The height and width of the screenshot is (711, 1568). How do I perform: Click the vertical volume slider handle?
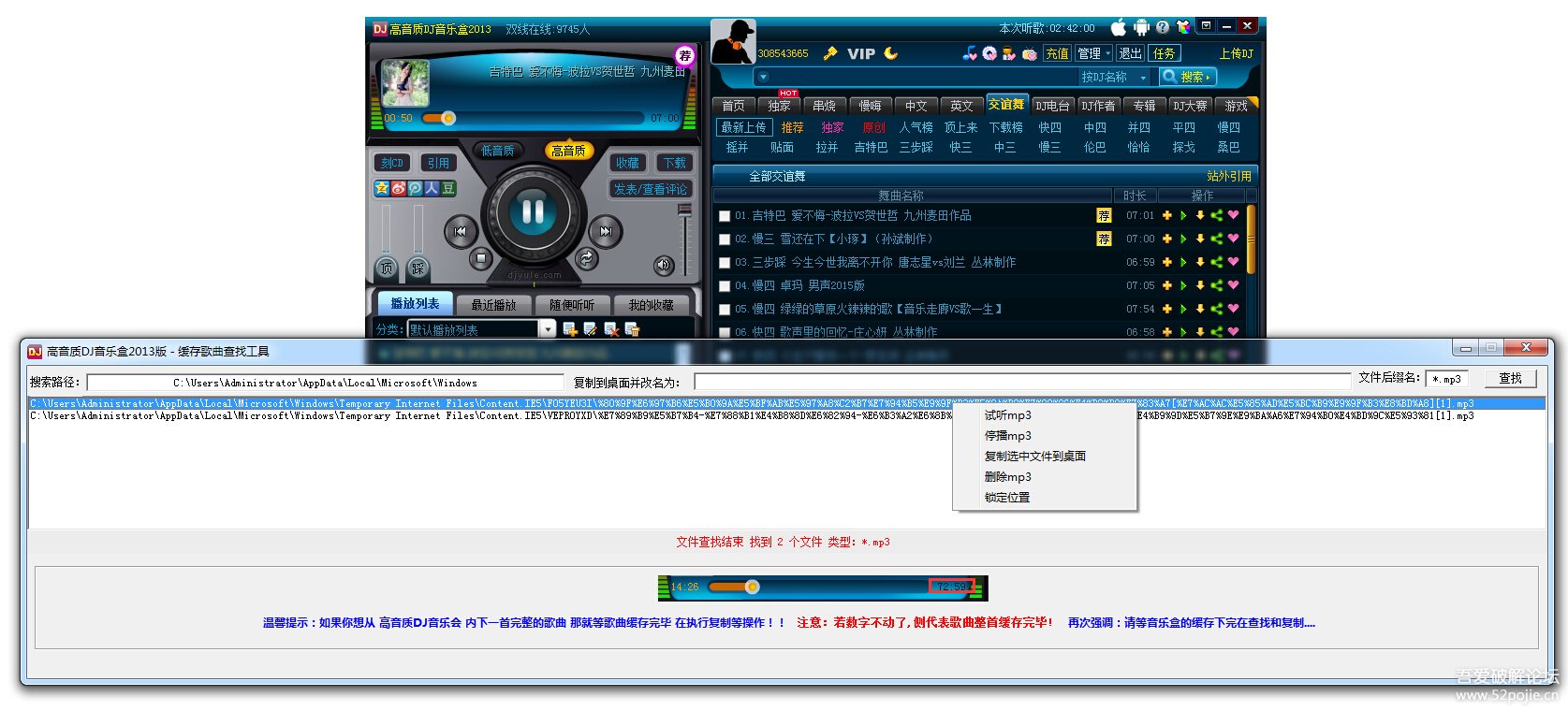click(x=685, y=211)
